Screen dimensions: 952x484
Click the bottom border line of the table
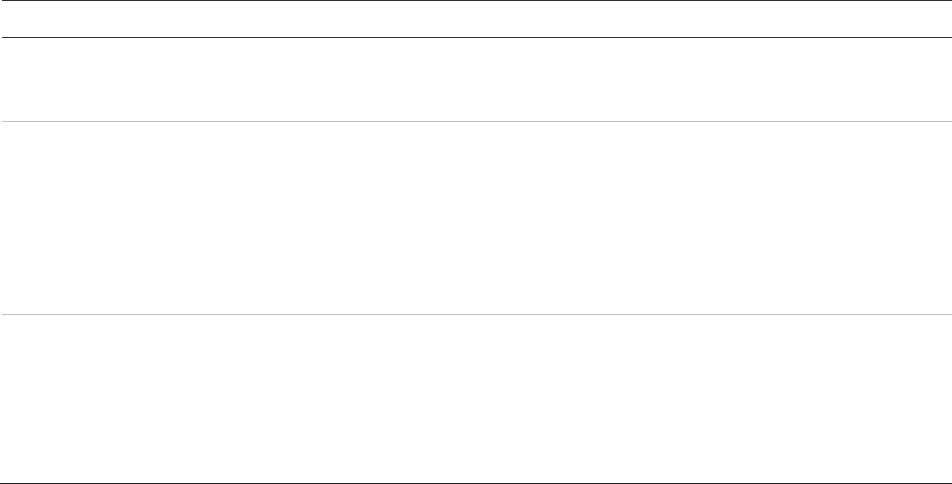tap(476, 483)
